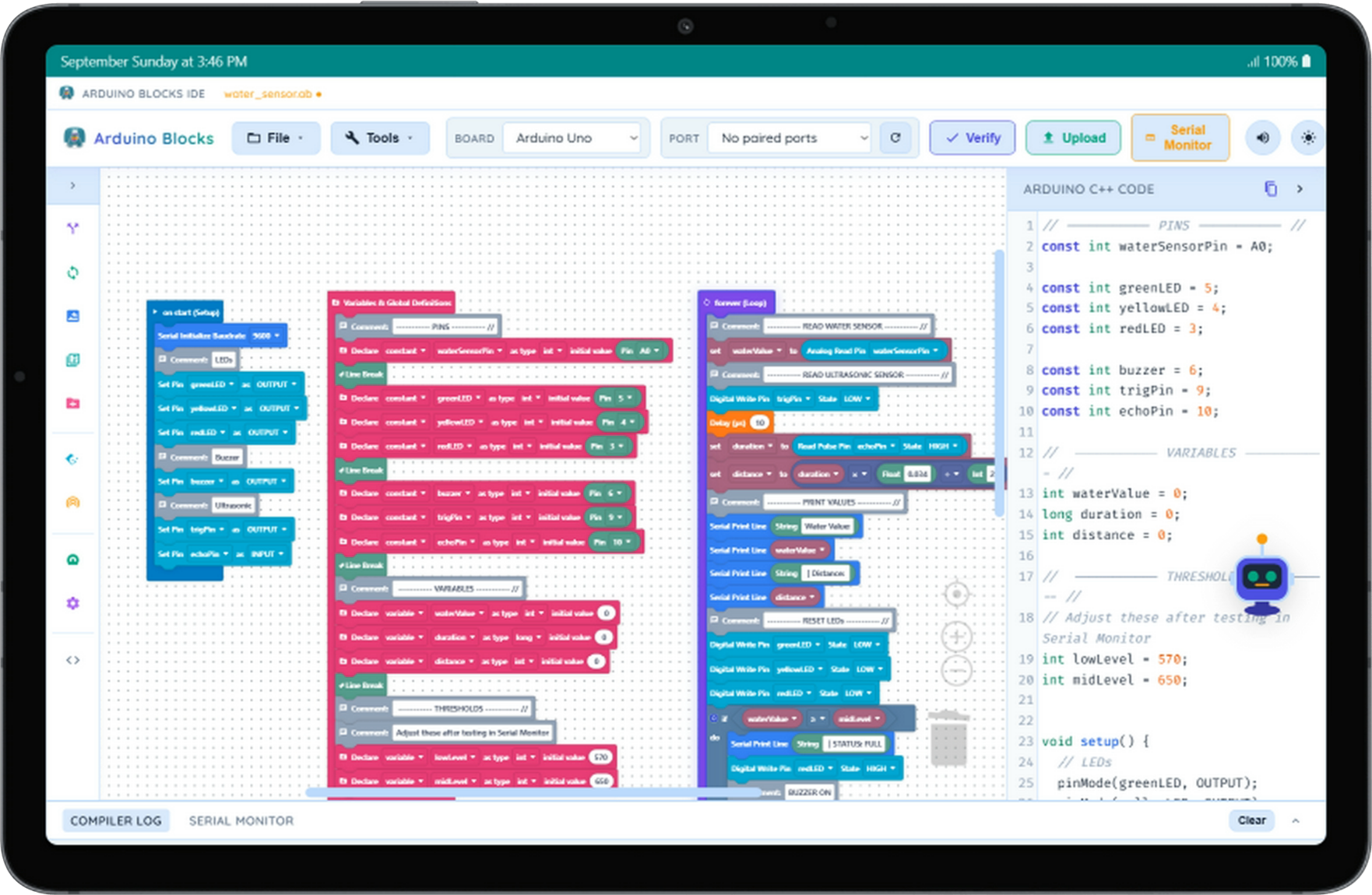Collapse the Arduino C++ Code panel
The image size is (1372, 895).
point(1300,188)
